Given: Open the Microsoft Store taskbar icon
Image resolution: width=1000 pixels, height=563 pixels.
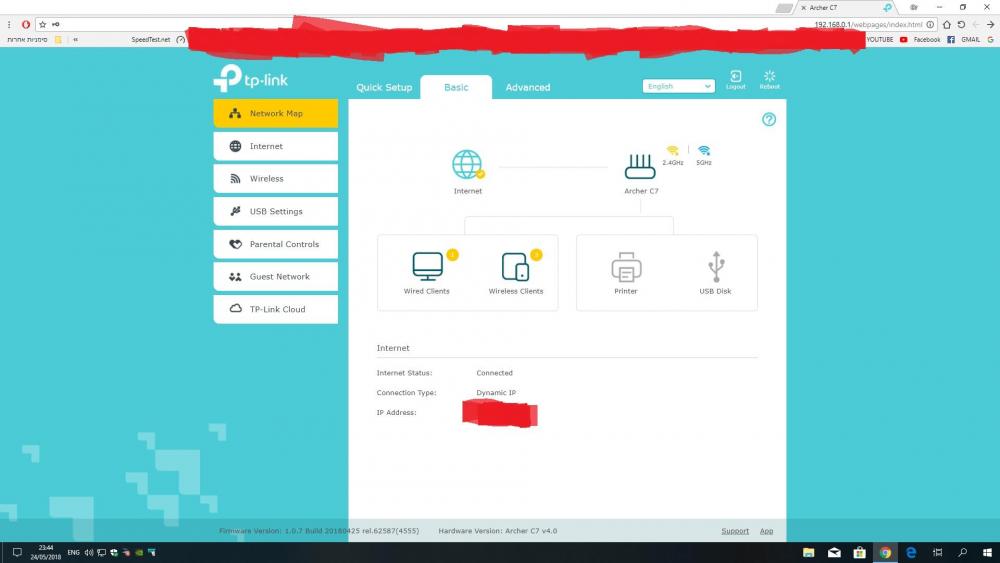Looking at the screenshot, I should point(860,552).
